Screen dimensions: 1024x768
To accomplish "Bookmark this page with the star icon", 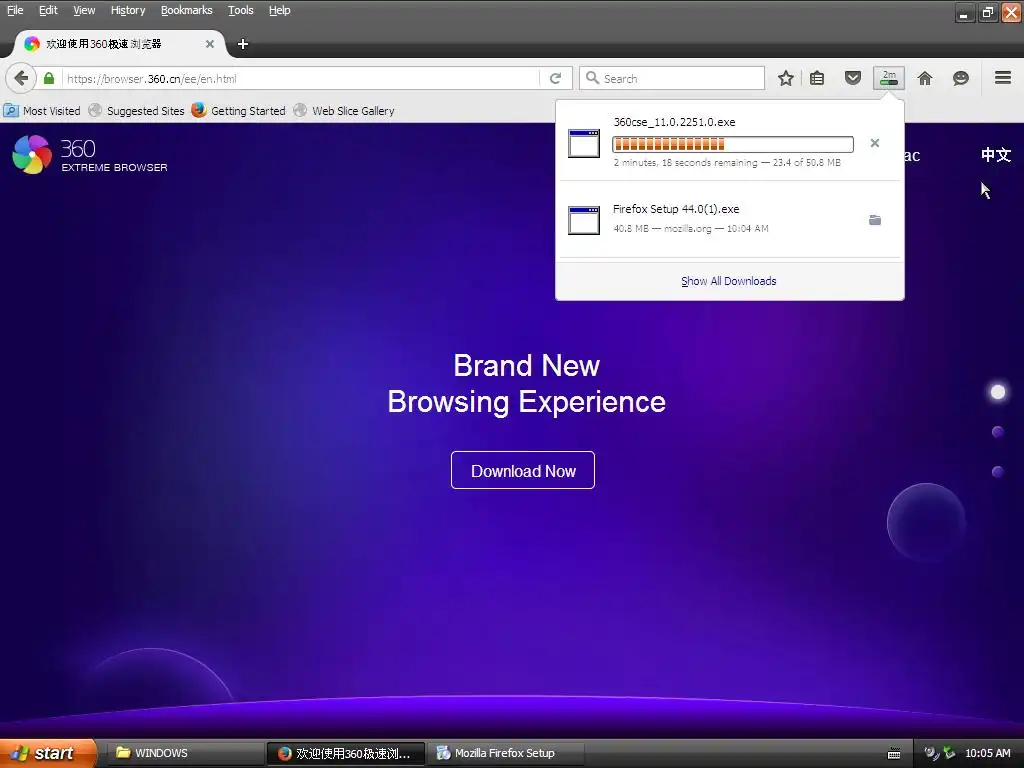I will [x=786, y=78].
